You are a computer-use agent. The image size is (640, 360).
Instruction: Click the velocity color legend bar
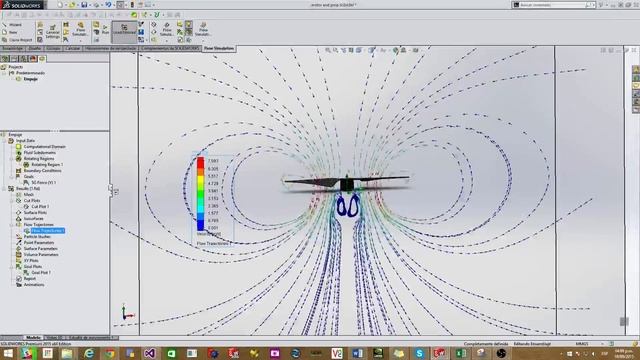[x=200, y=194]
